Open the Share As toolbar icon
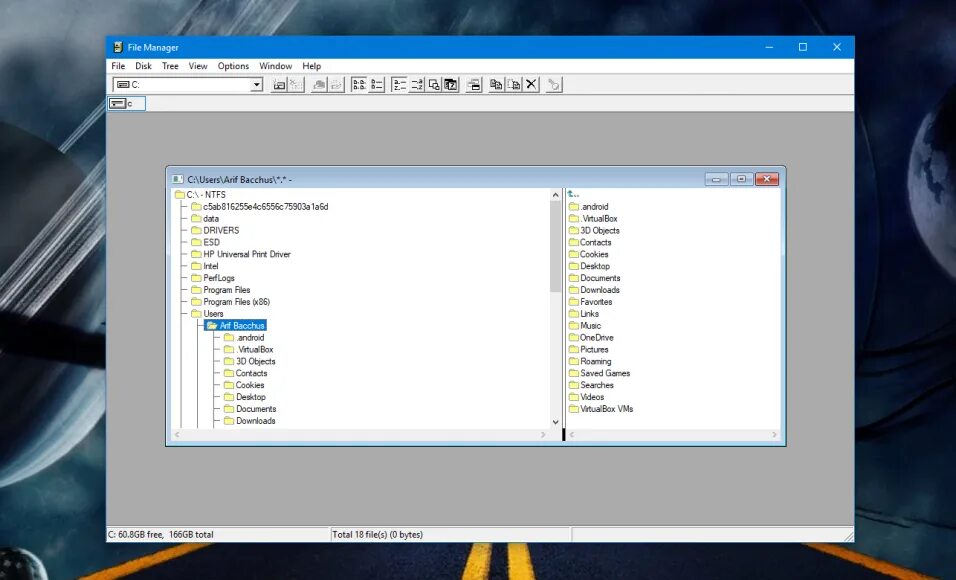The image size is (956, 580). click(321, 84)
